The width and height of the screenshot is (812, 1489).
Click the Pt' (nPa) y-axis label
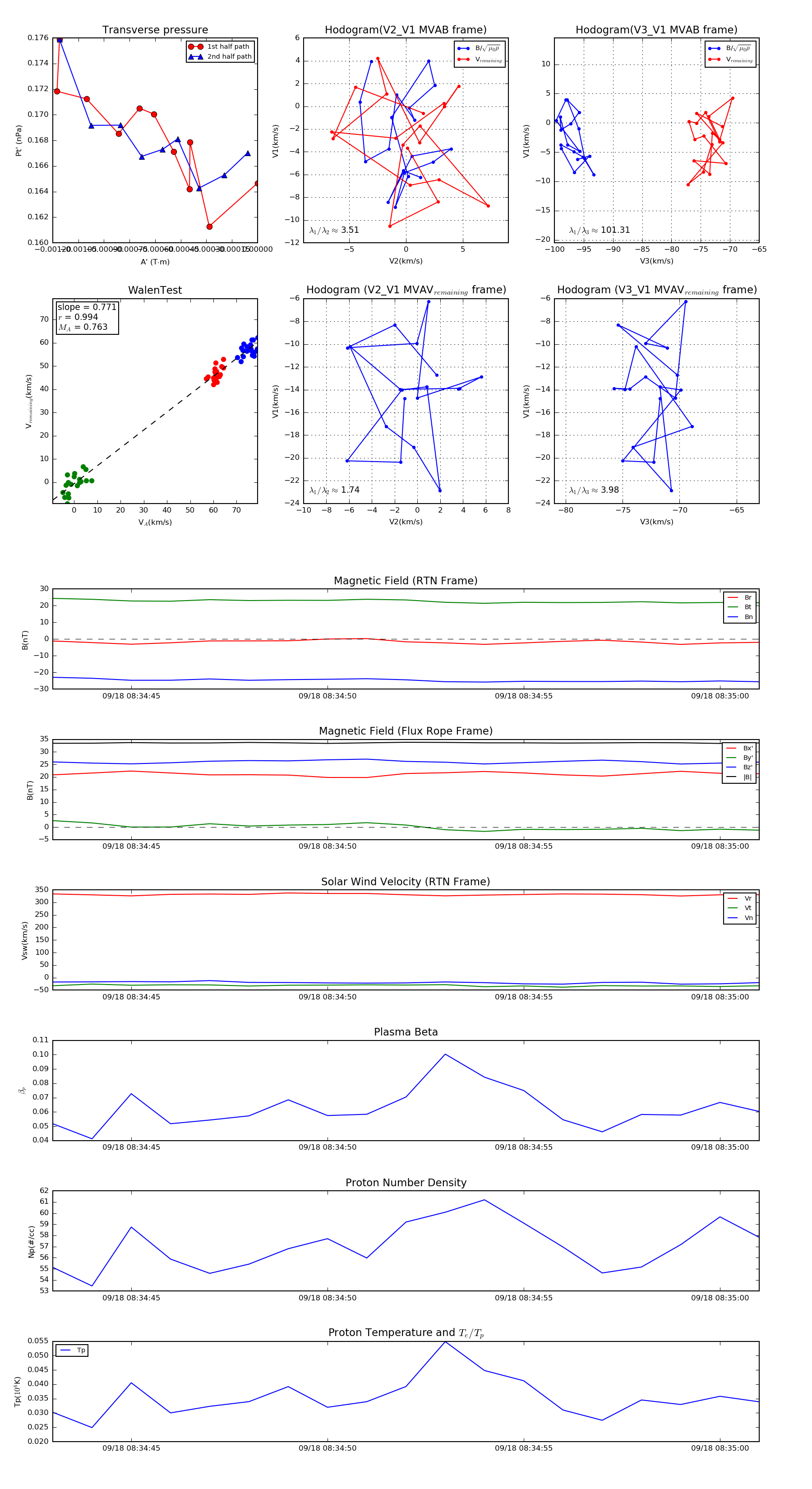[18, 140]
